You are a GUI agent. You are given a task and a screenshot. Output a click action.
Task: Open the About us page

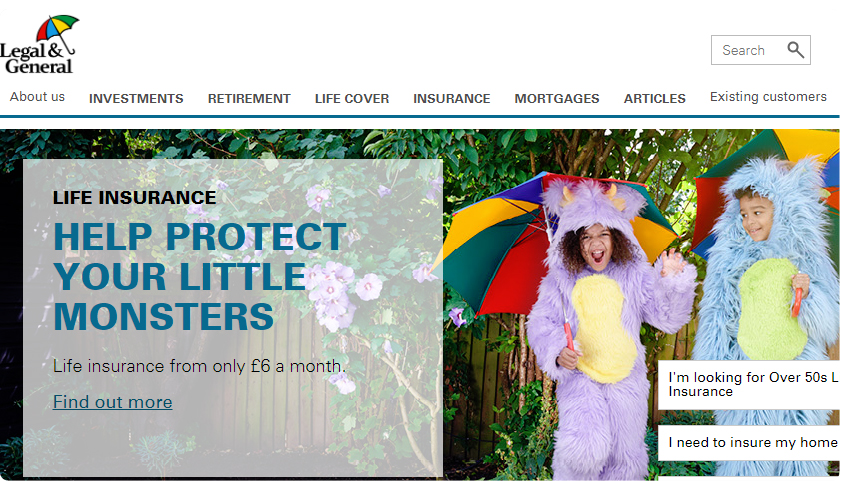pos(37,97)
